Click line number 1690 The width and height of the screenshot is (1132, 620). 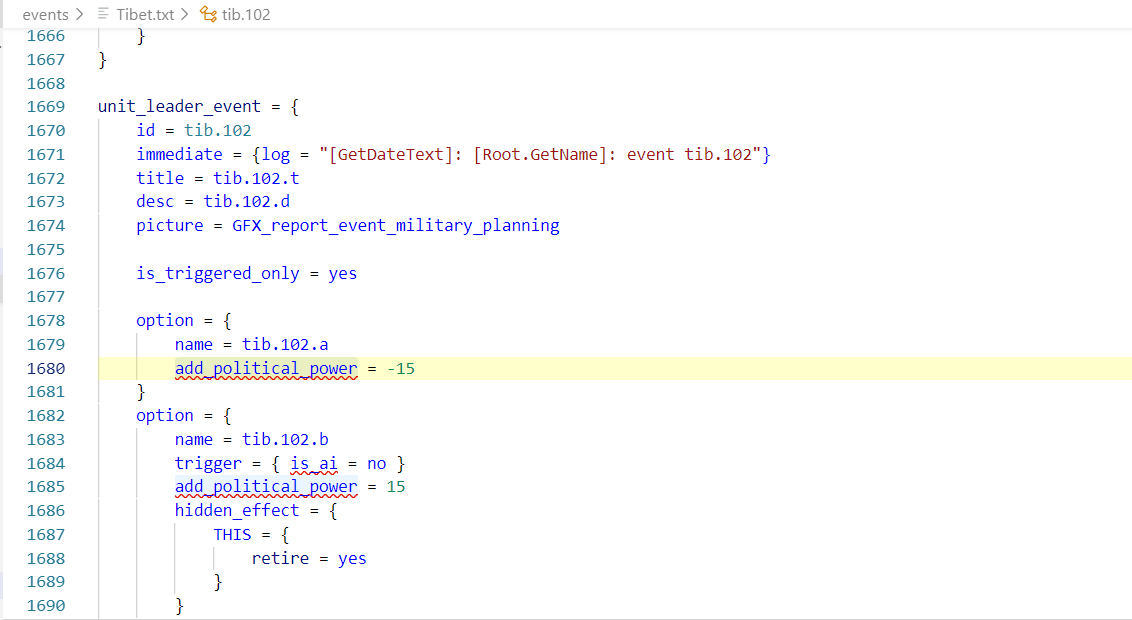(x=45, y=606)
